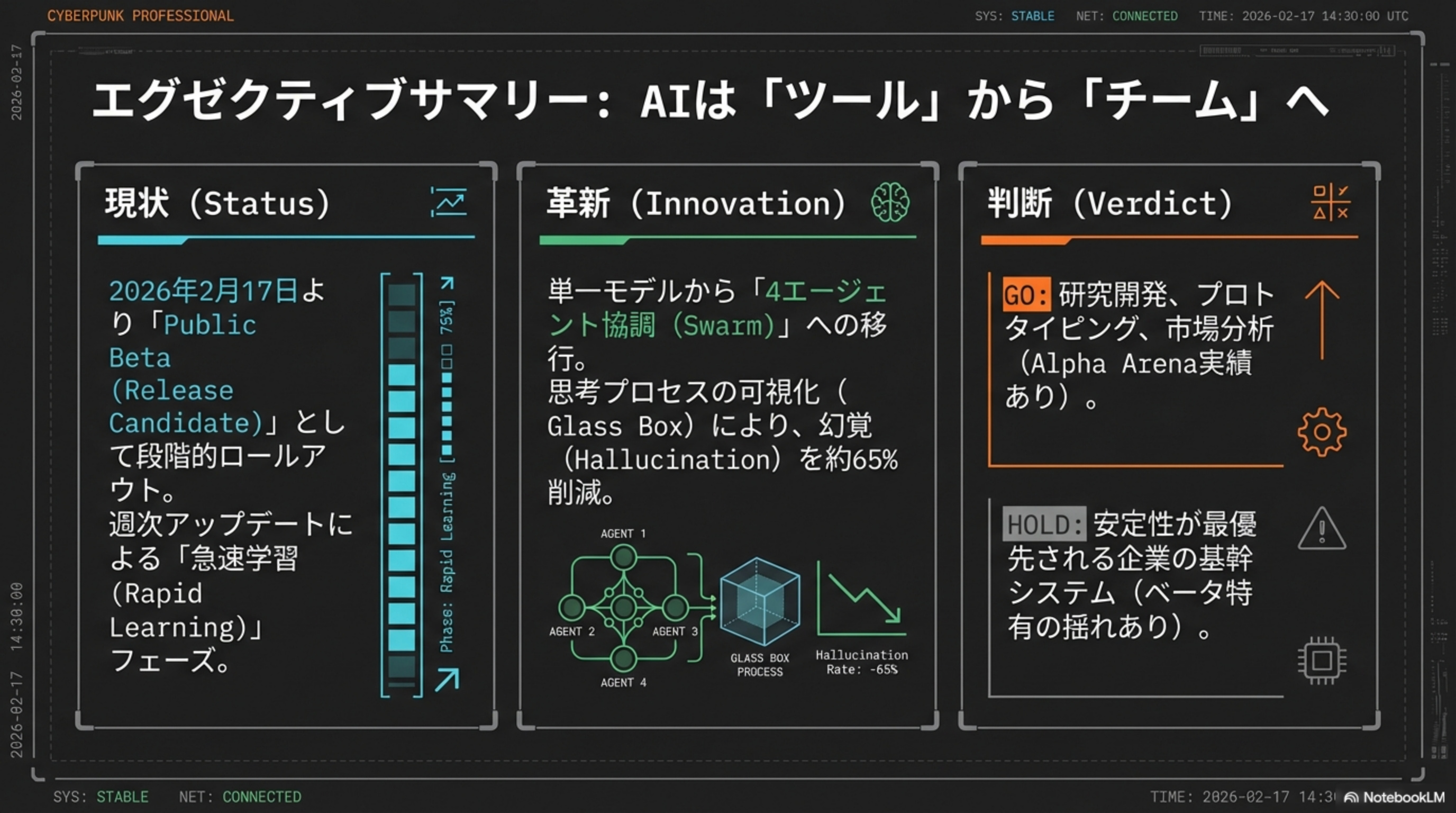Image resolution: width=1456 pixels, height=813 pixels.
Task: Select the AGENT 4 node
Action: (623, 658)
